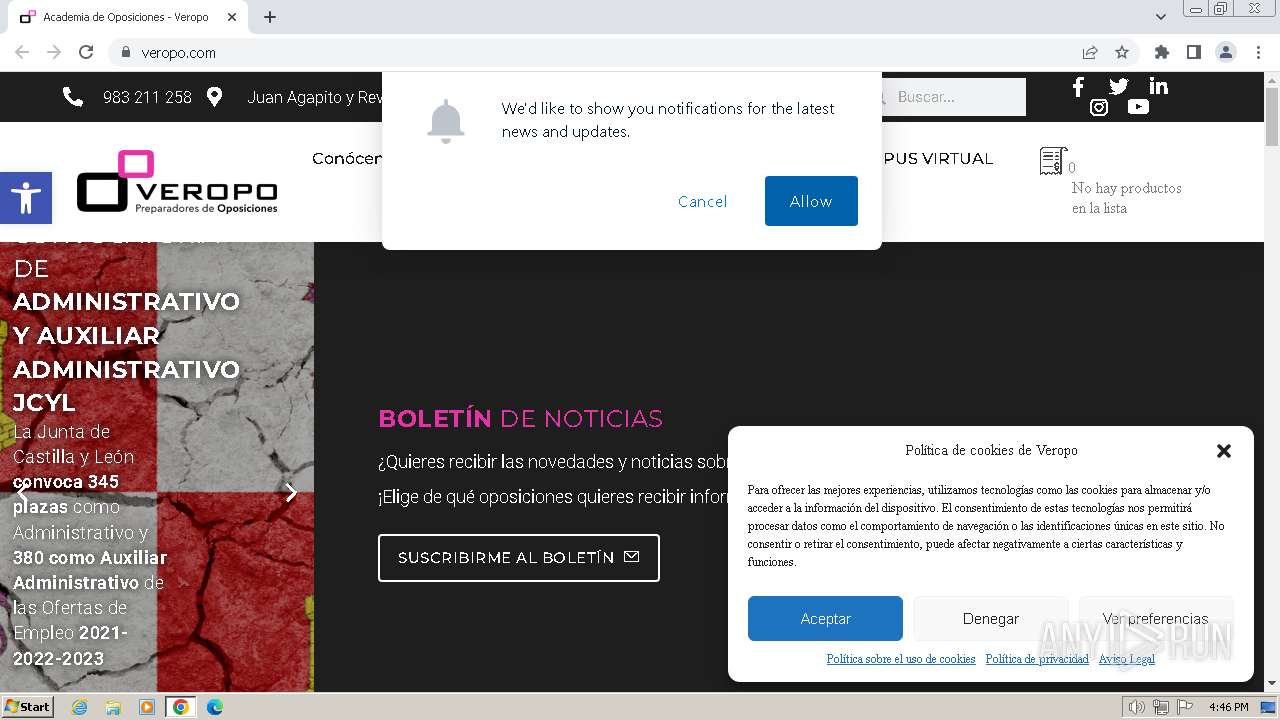Bookmark this page with star icon
Screen dimensions: 1280x720
[x=1122, y=53]
